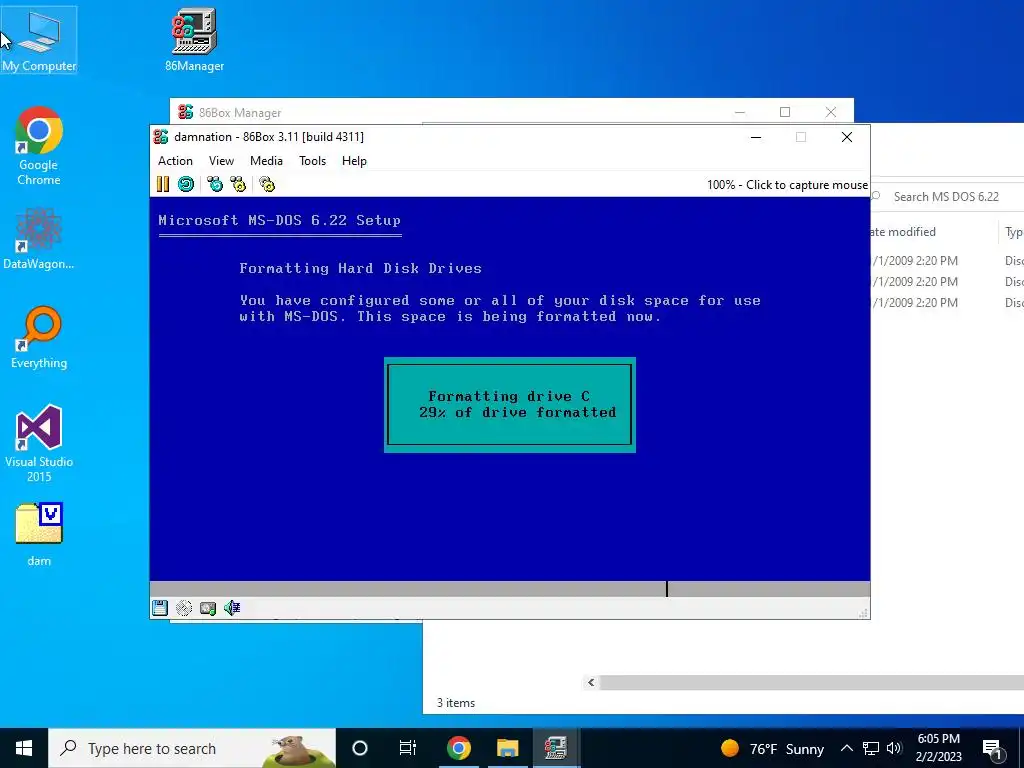Click the '100% - Click to capture mouse' status text

[x=787, y=185]
